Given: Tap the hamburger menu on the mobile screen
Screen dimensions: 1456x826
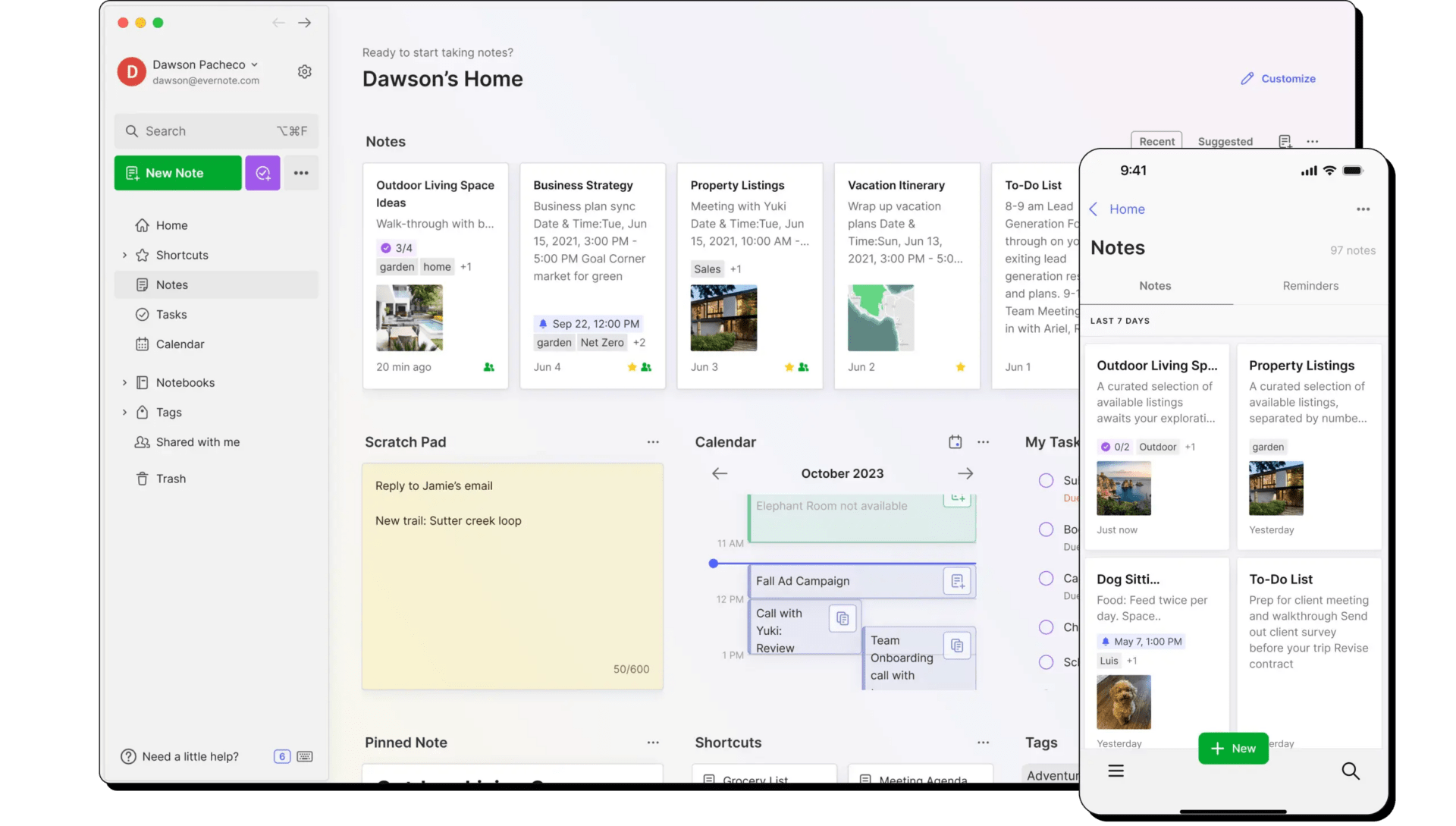Looking at the screenshot, I should pyautogui.click(x=1116, y=771).
